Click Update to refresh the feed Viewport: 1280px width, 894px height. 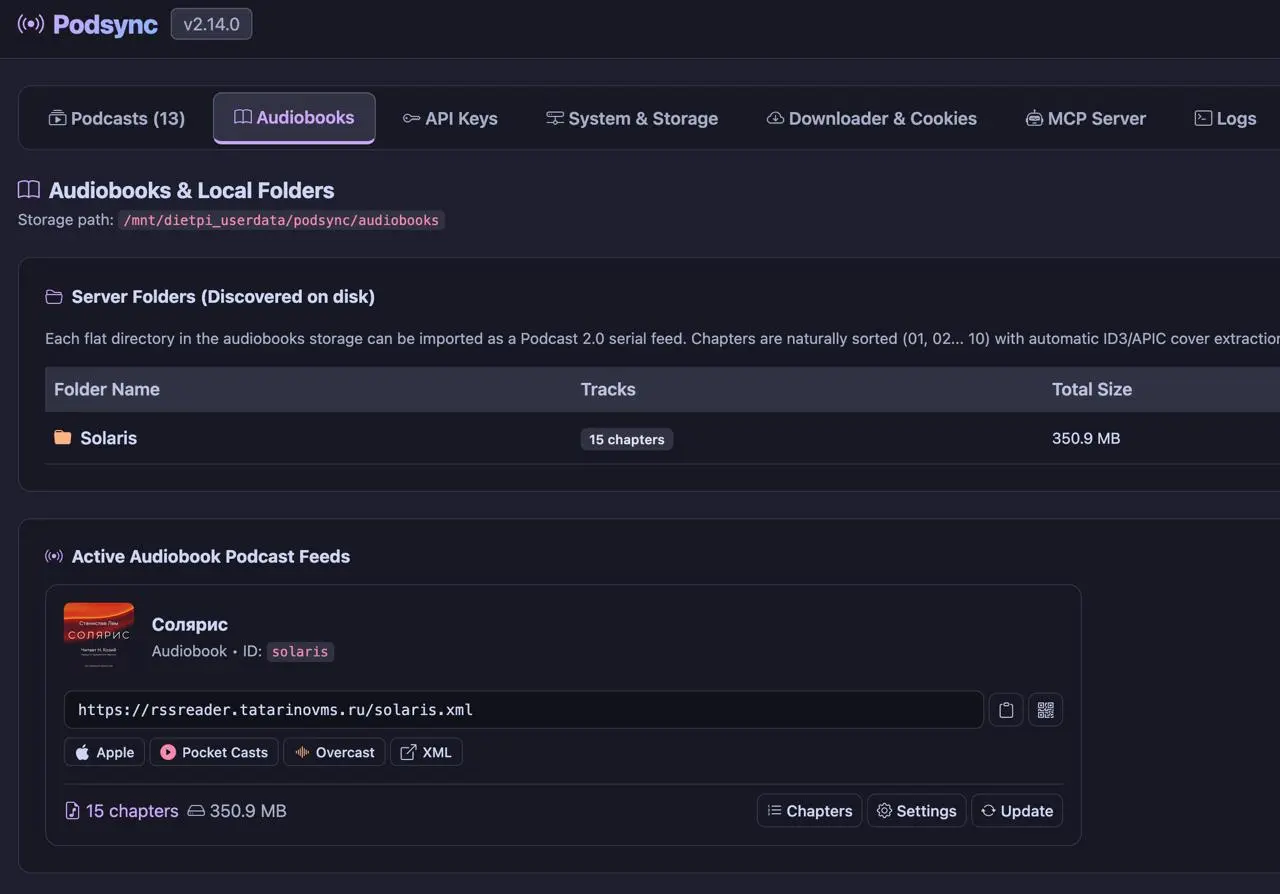(1017, 811)
